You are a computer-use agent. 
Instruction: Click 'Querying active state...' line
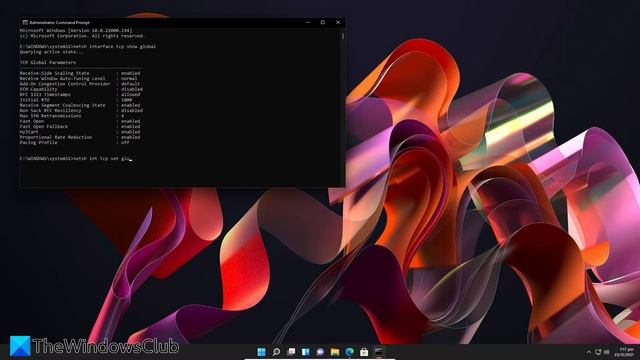pos(51,52)
